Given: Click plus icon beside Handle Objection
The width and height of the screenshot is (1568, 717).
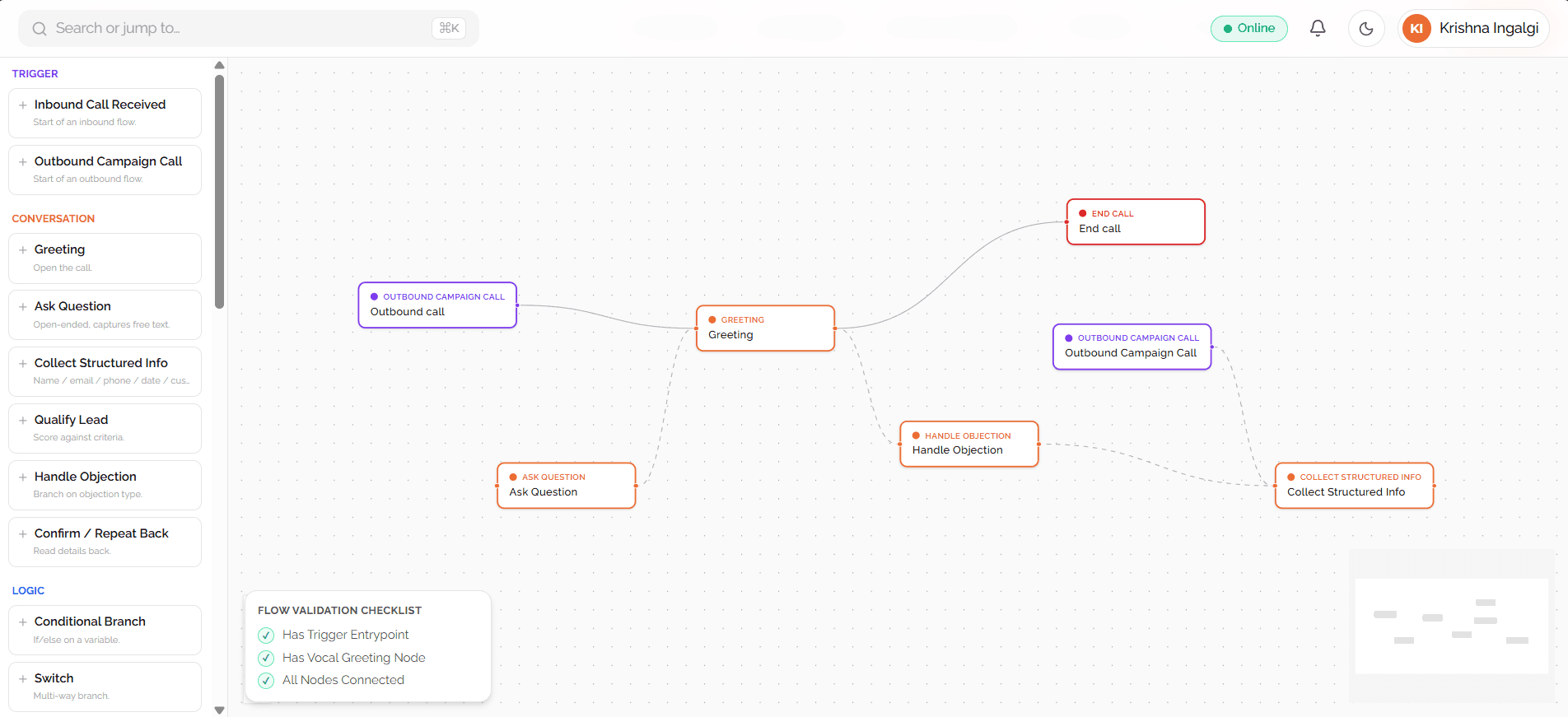Looking at the screenshot, I should (23, 477).
